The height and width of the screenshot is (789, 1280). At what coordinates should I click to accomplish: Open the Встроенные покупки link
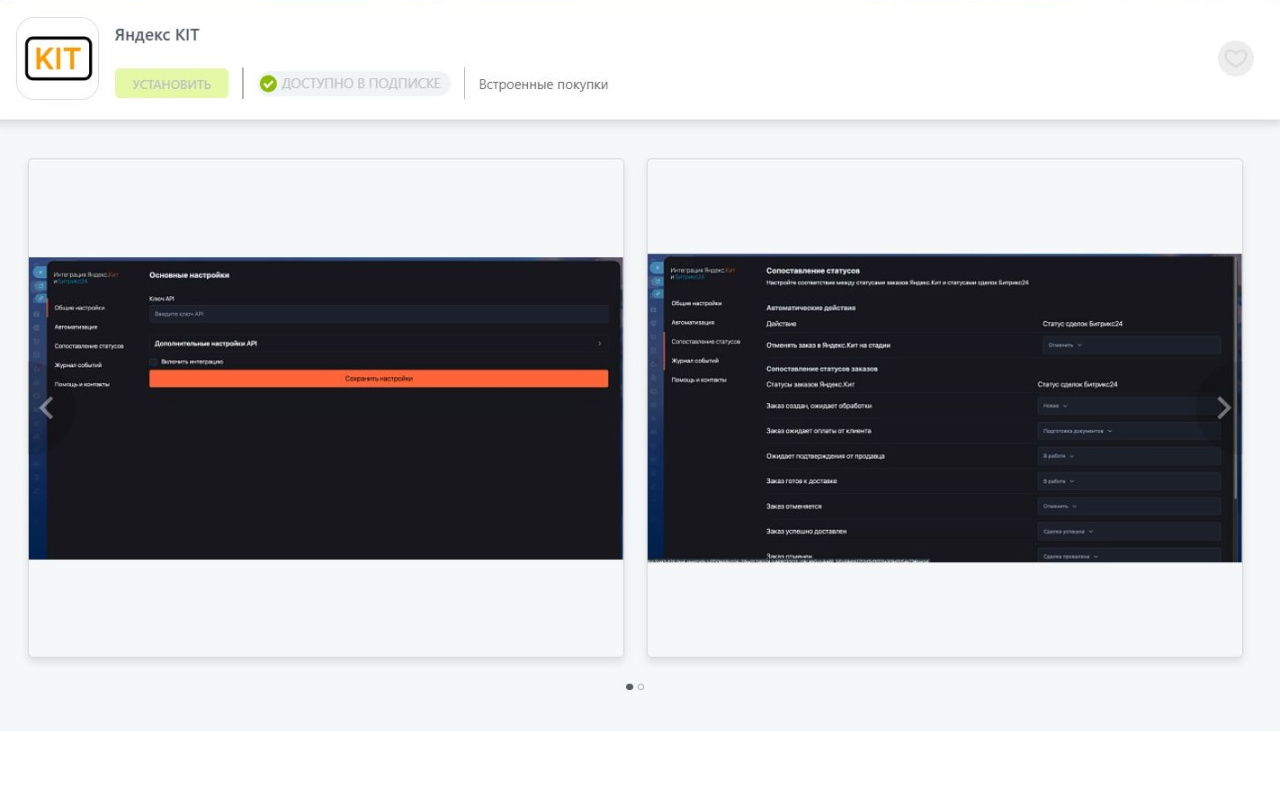click(543, 85)
